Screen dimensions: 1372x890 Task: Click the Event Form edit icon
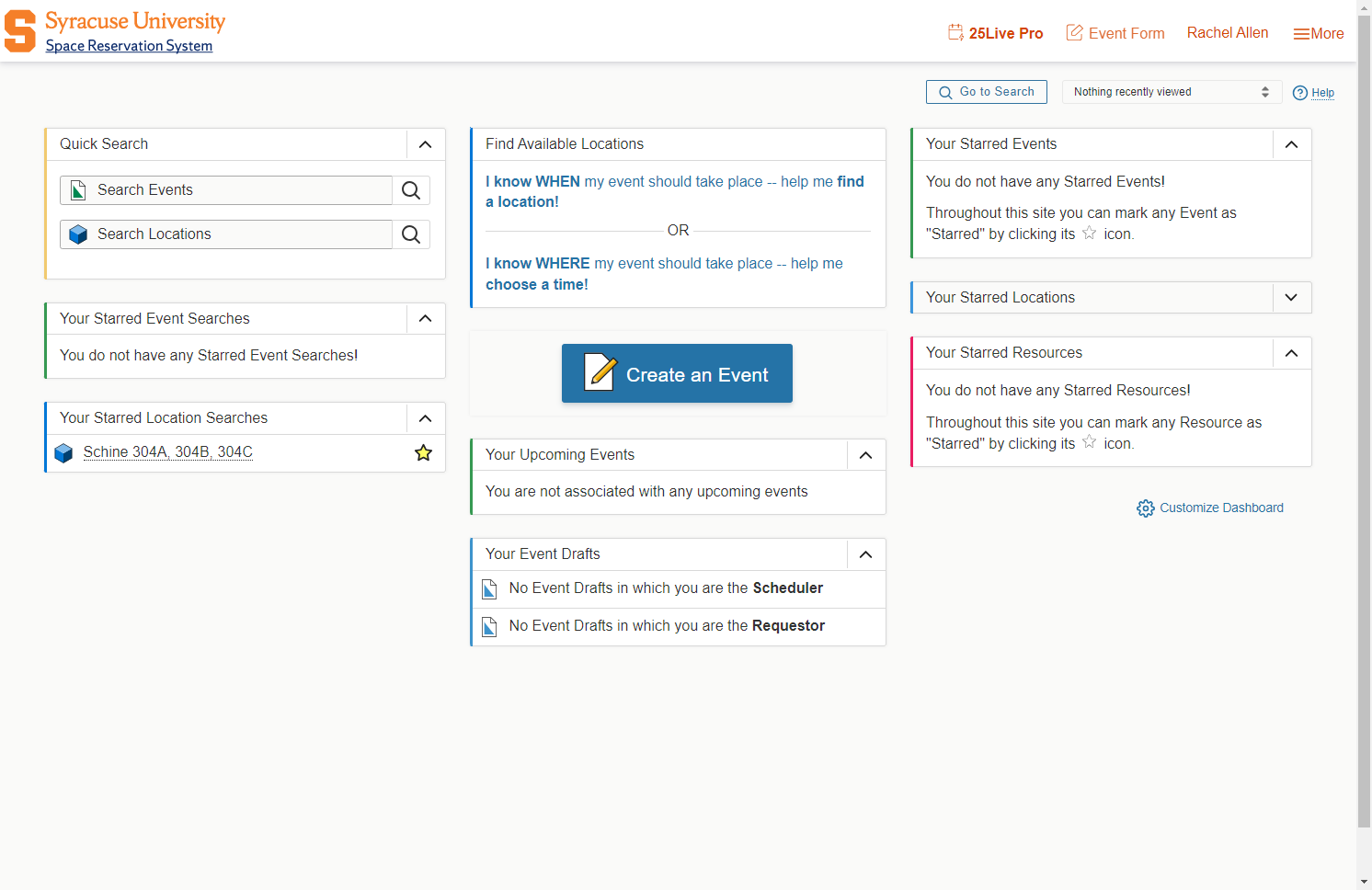1074,32
